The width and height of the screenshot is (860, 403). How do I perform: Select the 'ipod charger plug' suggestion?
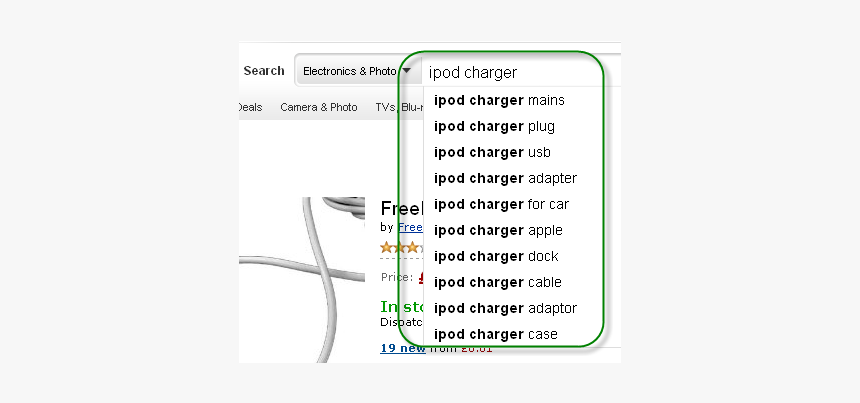coord(494,126)
